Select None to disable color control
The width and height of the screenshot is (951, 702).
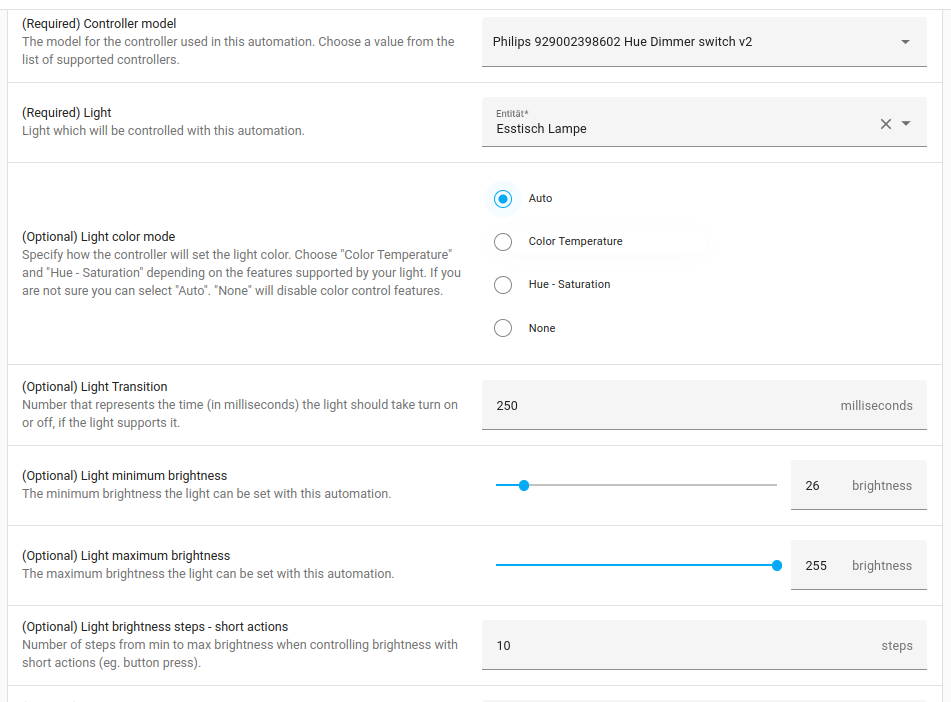(x=503, y=328)
